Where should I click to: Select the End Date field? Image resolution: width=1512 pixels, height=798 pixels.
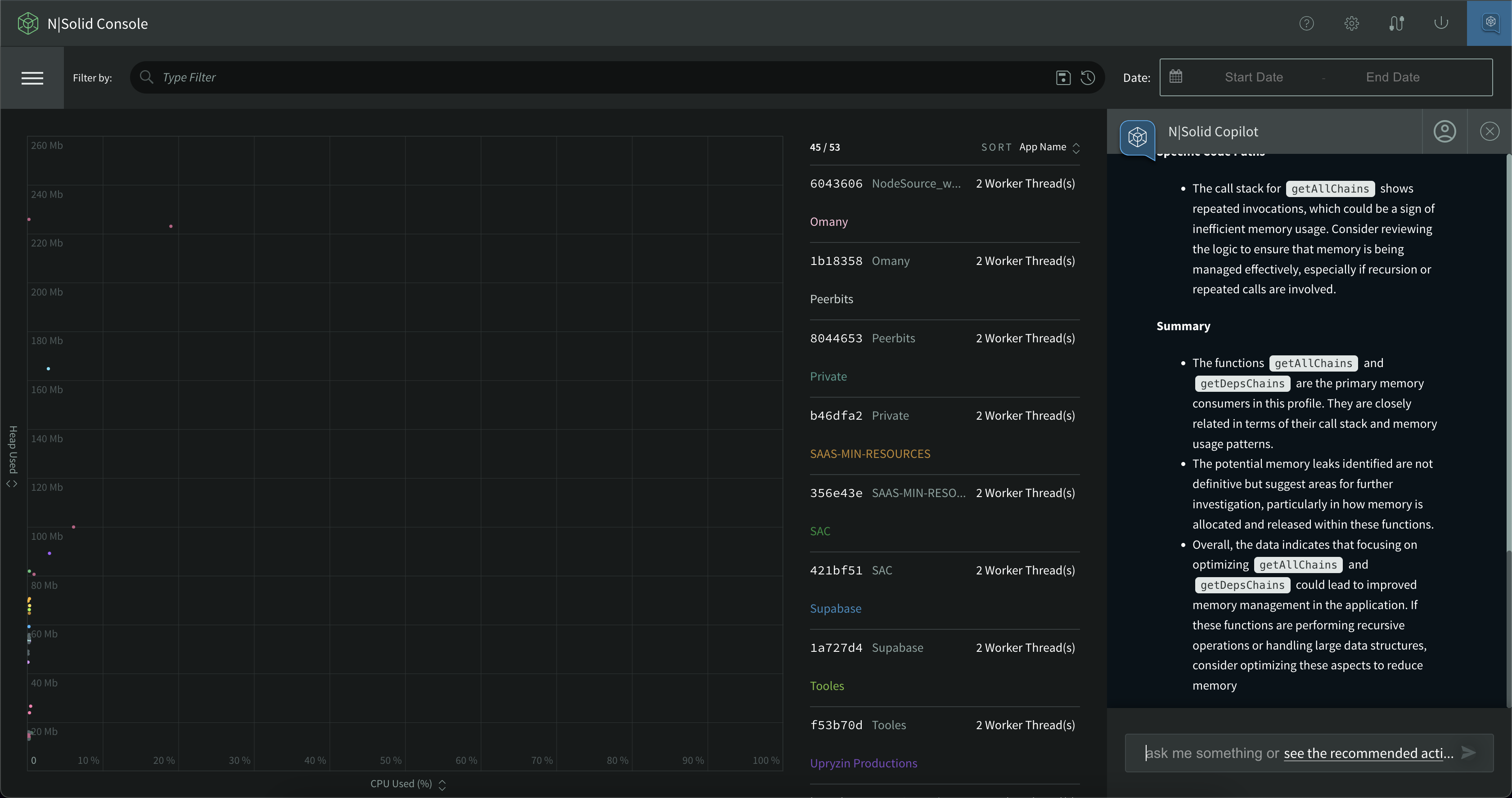click(x=1392, y=77)
